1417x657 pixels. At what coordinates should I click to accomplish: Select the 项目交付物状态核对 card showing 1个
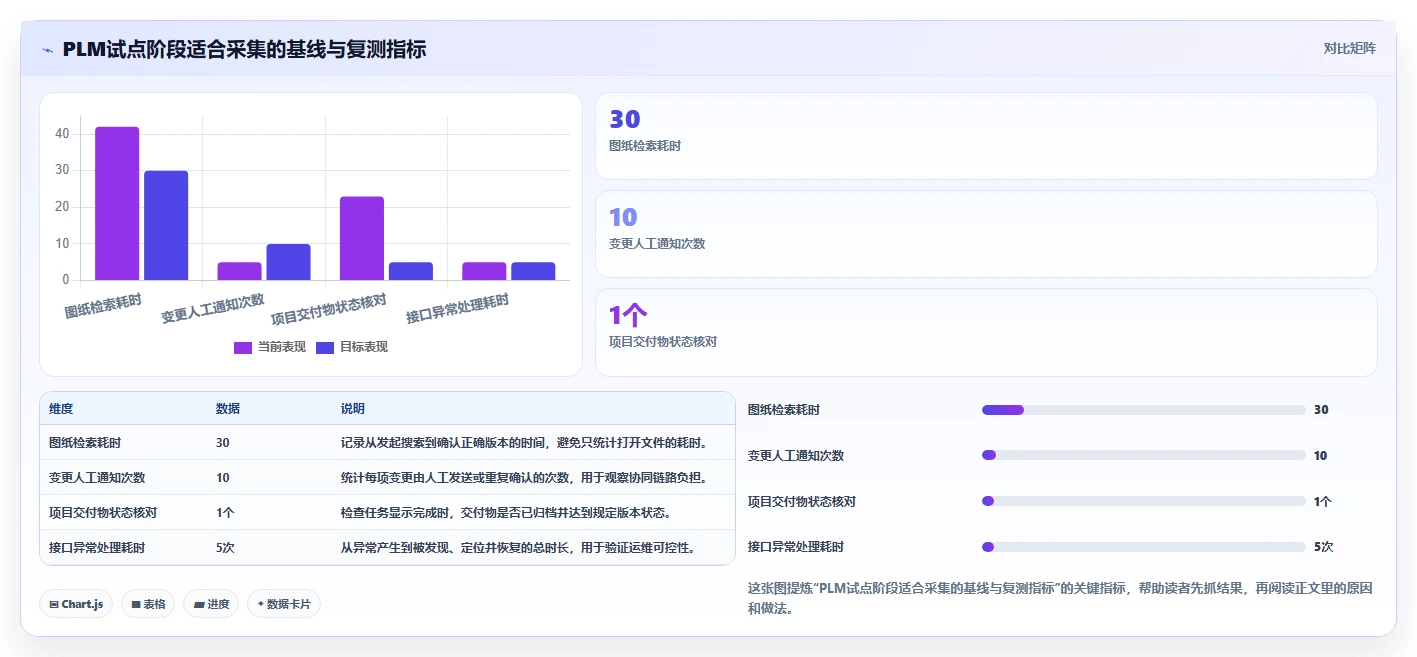click(x=986, y=332)
